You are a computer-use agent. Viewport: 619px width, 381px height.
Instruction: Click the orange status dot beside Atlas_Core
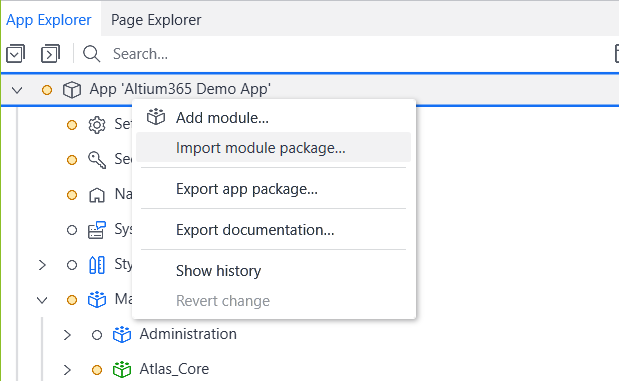pos(97,370)
